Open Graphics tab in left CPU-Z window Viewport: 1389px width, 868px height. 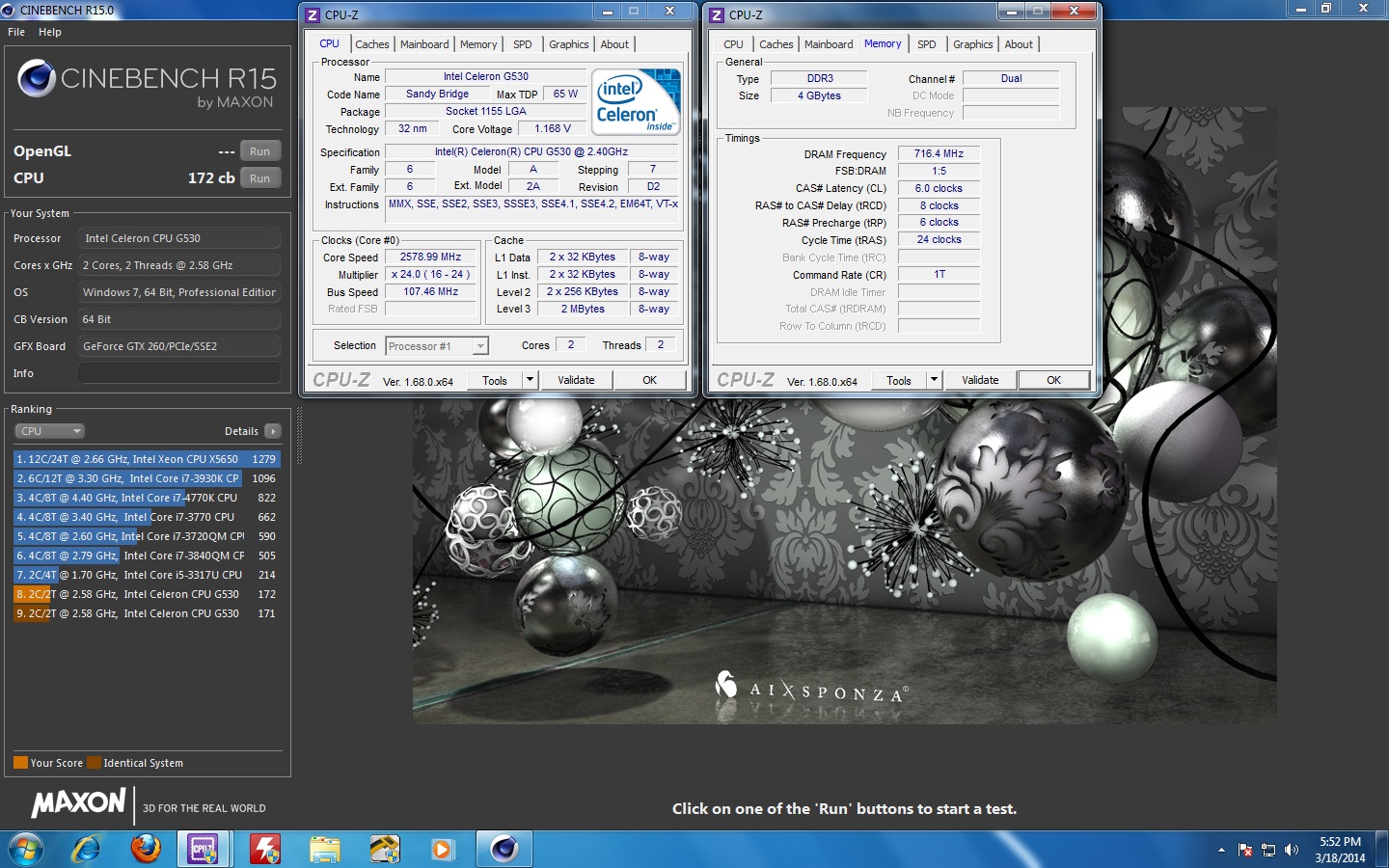coord(569,44)
